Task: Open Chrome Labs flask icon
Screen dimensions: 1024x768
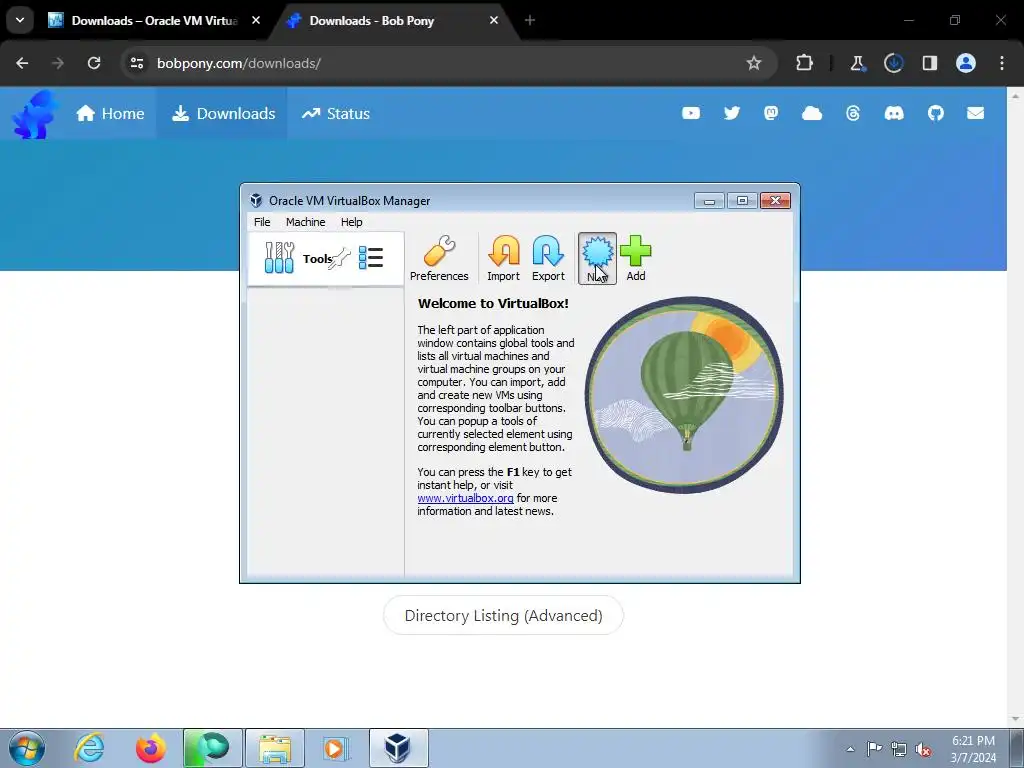Action: [857, 63]
